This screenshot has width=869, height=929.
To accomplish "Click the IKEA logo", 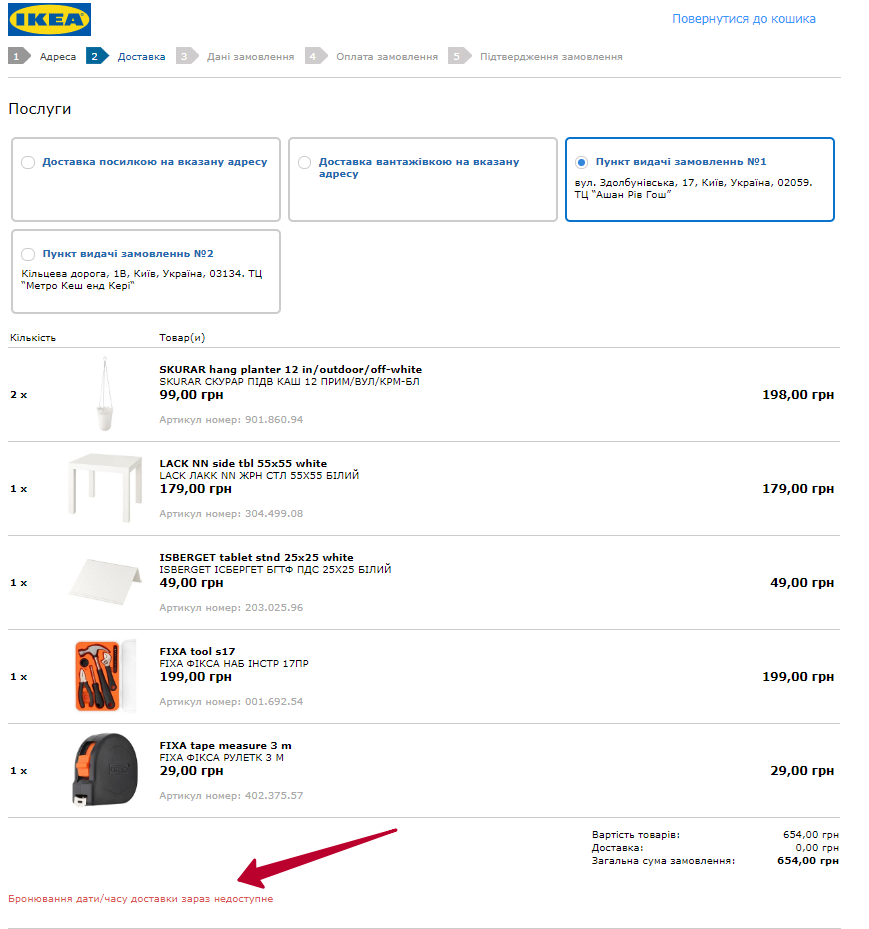I will pos(49,19).
